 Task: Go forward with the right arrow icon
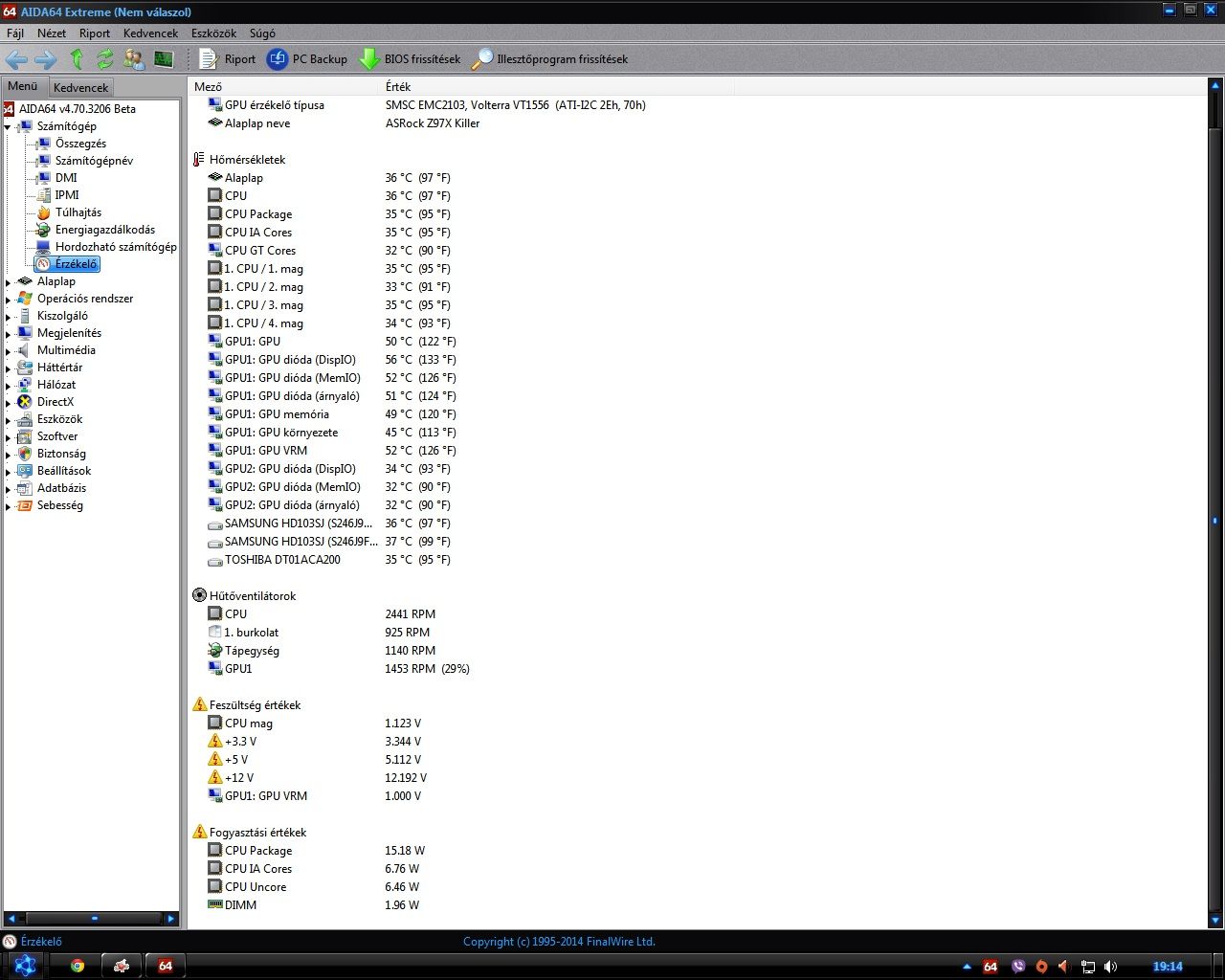pos(45,59)
